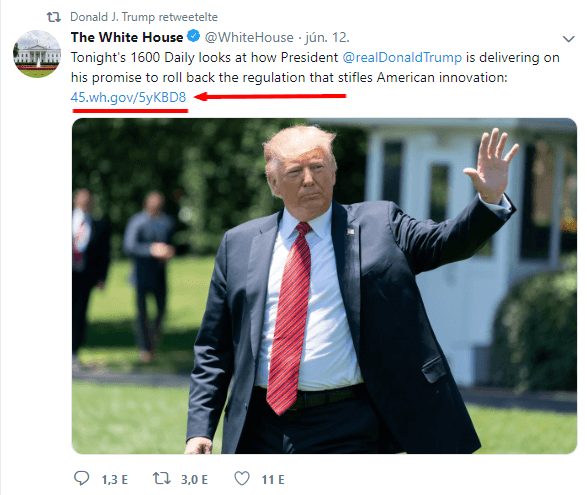Click Donald J. Trump retweetelte label
The image size is (587, 495).
click(144, 17)
